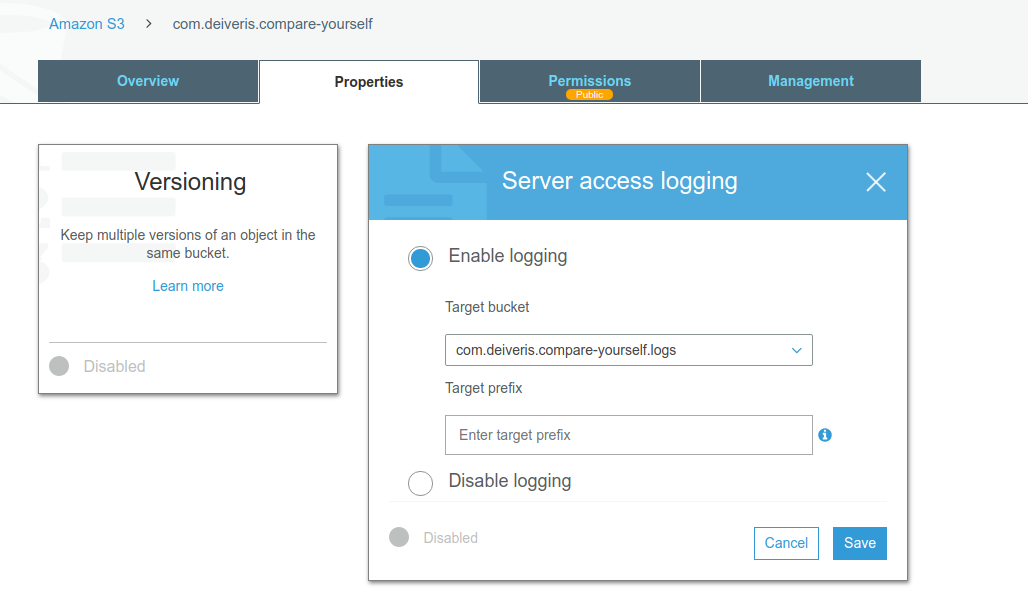This screenshot has width=1028, height=595.
Task: Select the Properties tab
Action: (x=369, y=82)
